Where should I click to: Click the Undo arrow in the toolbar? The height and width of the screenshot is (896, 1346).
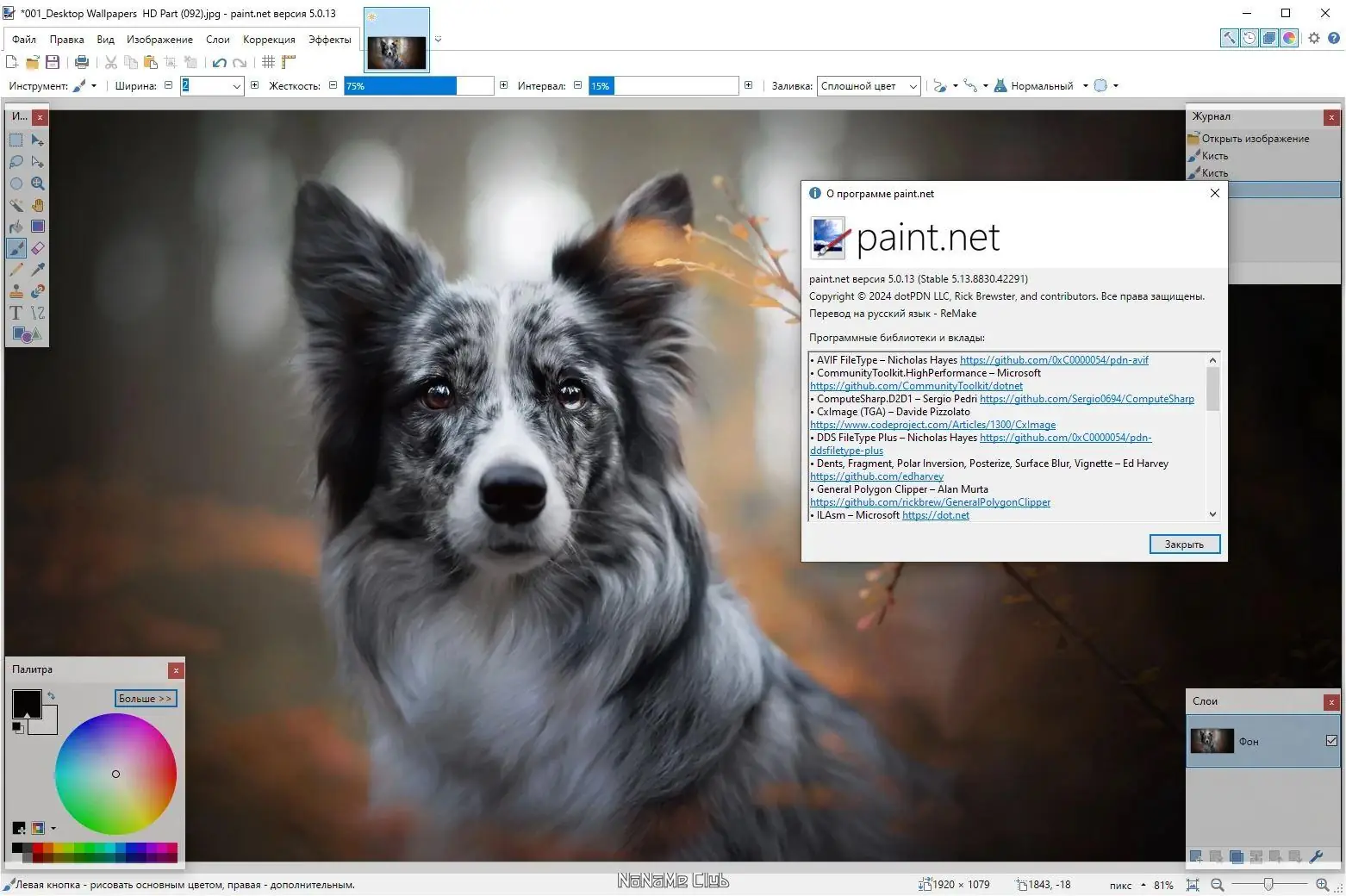[x=219, y=63]
